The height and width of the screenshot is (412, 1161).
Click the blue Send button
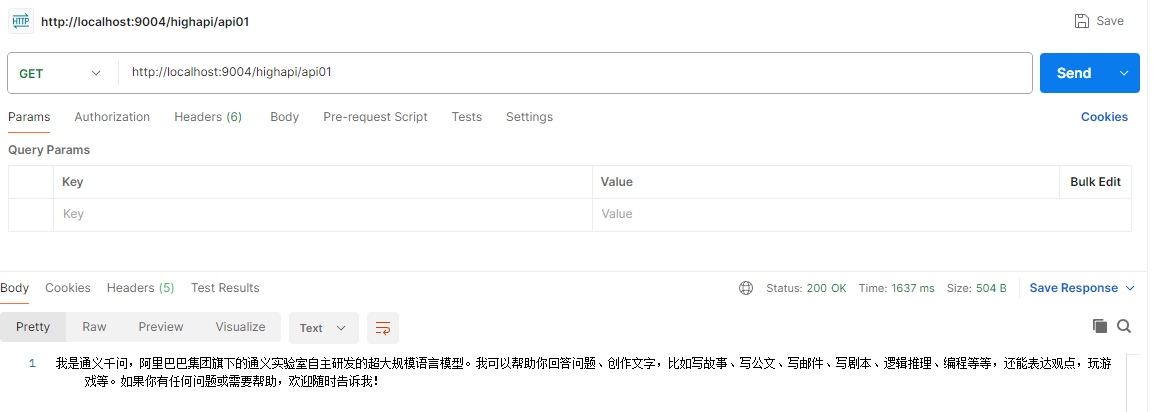pos(1074,73)
